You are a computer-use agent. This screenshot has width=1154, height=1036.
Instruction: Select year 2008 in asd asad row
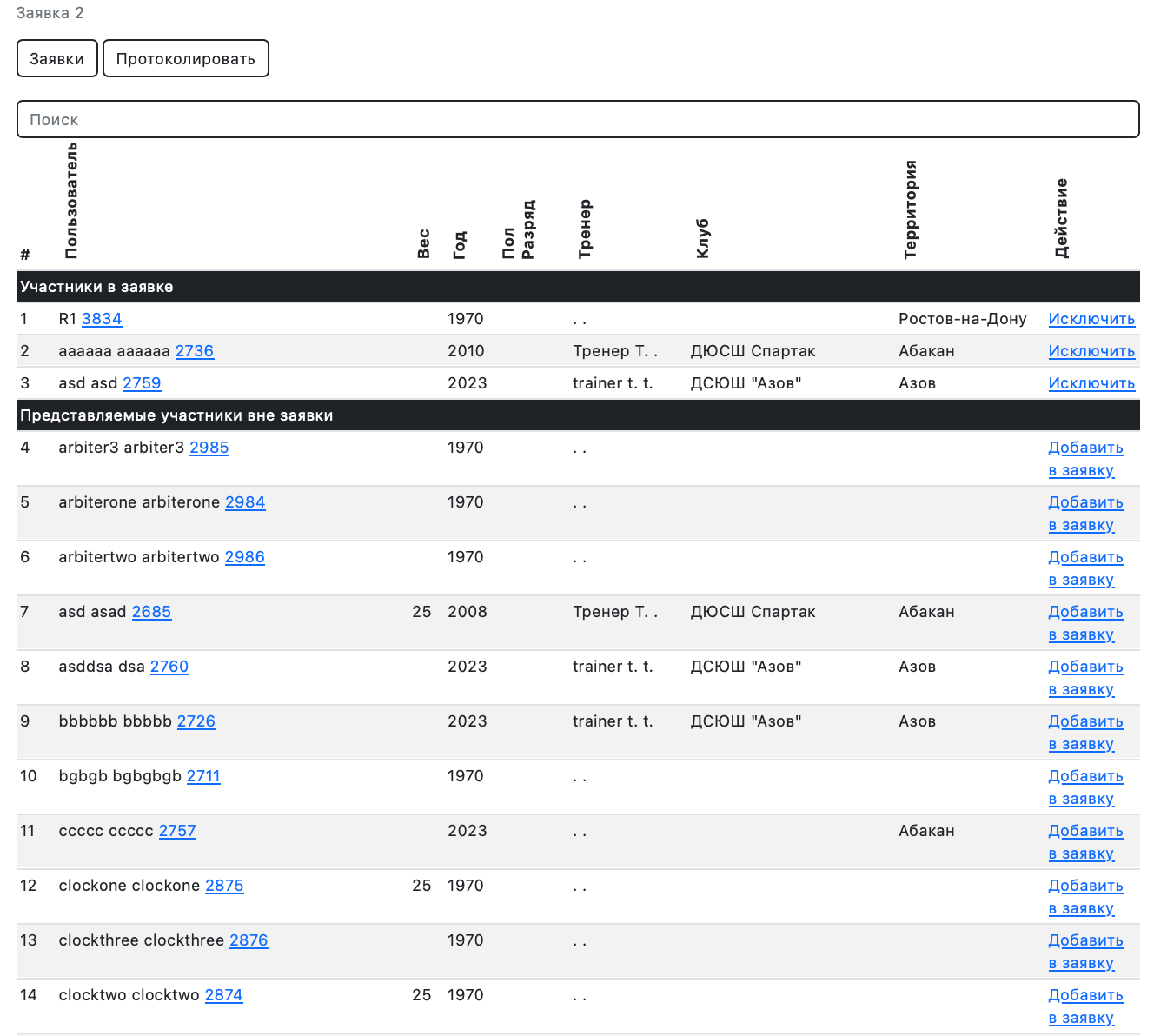[468, 612]
